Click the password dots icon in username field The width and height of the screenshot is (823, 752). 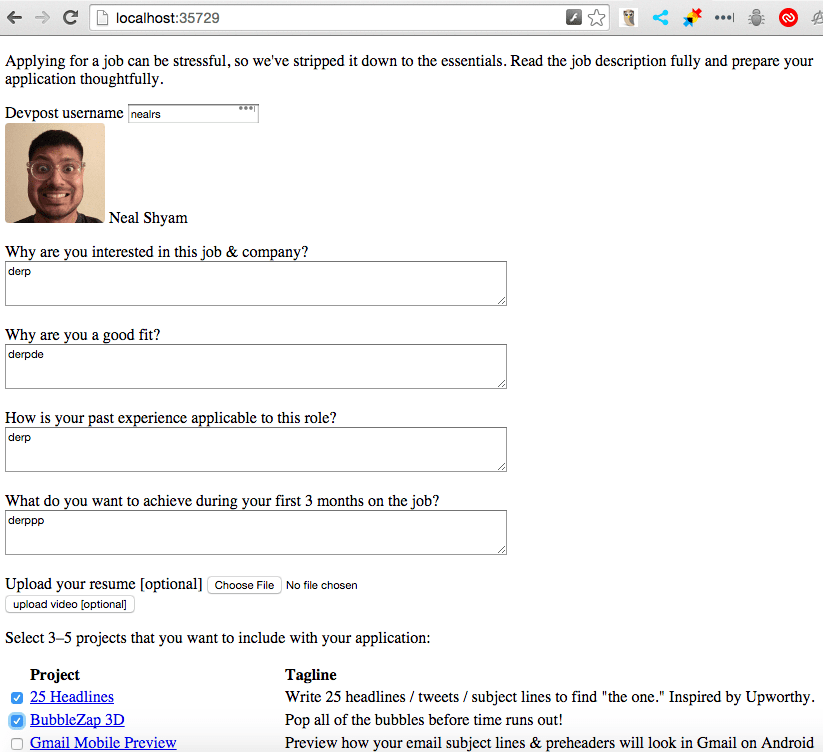[247, 109]
